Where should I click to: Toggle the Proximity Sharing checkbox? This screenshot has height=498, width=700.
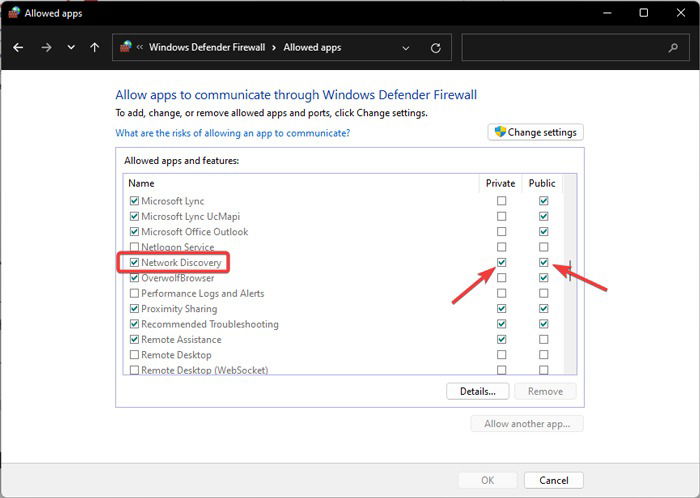[134, 308]
